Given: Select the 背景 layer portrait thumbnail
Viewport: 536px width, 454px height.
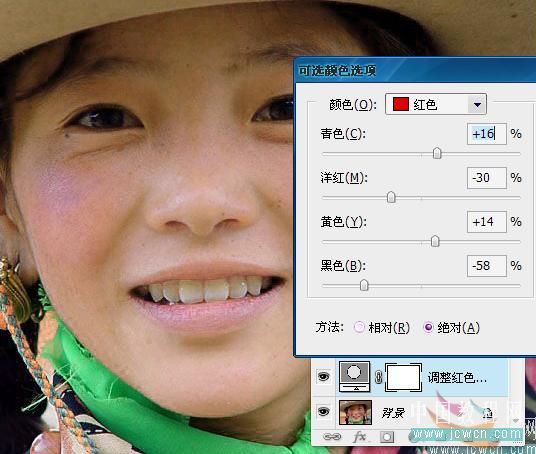Looking at the screenshot, I should [x=355, y=413].
